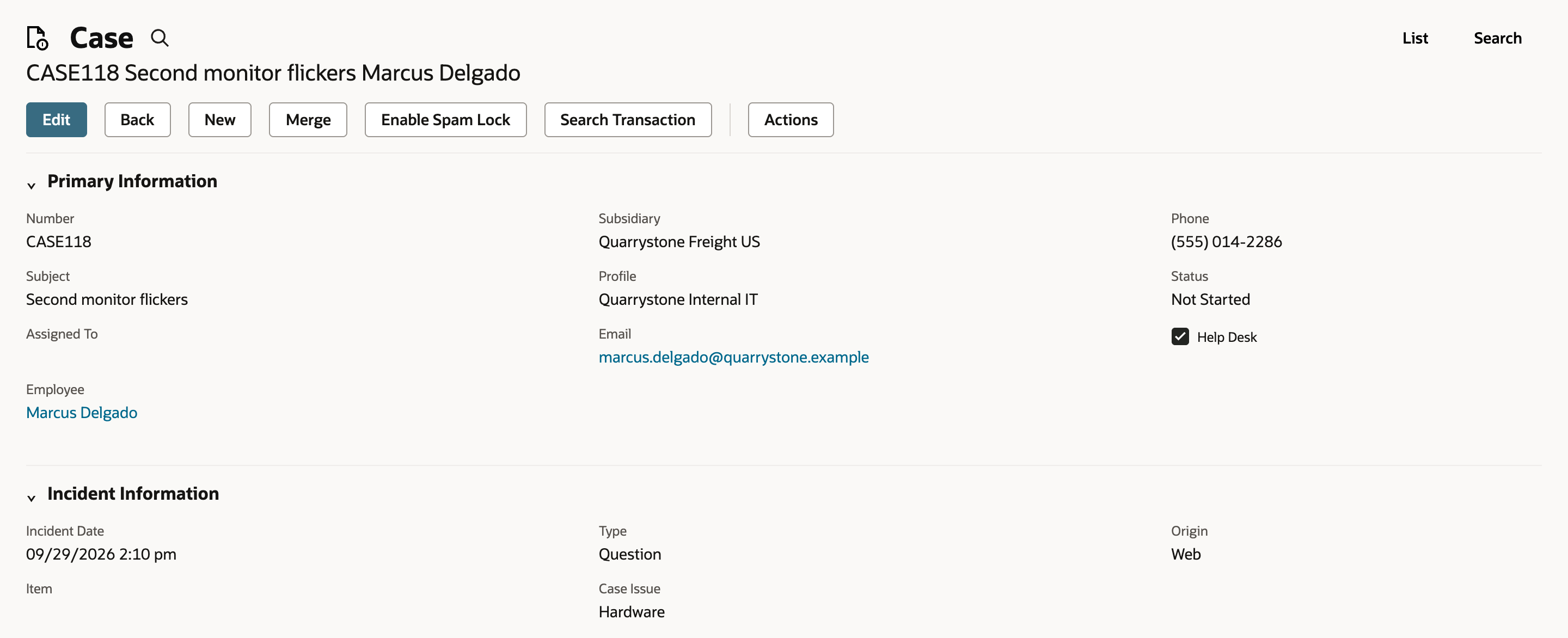This screenshot has width=1568, height=638.
Task: Click the Edit button
Action: pos(56,120)
